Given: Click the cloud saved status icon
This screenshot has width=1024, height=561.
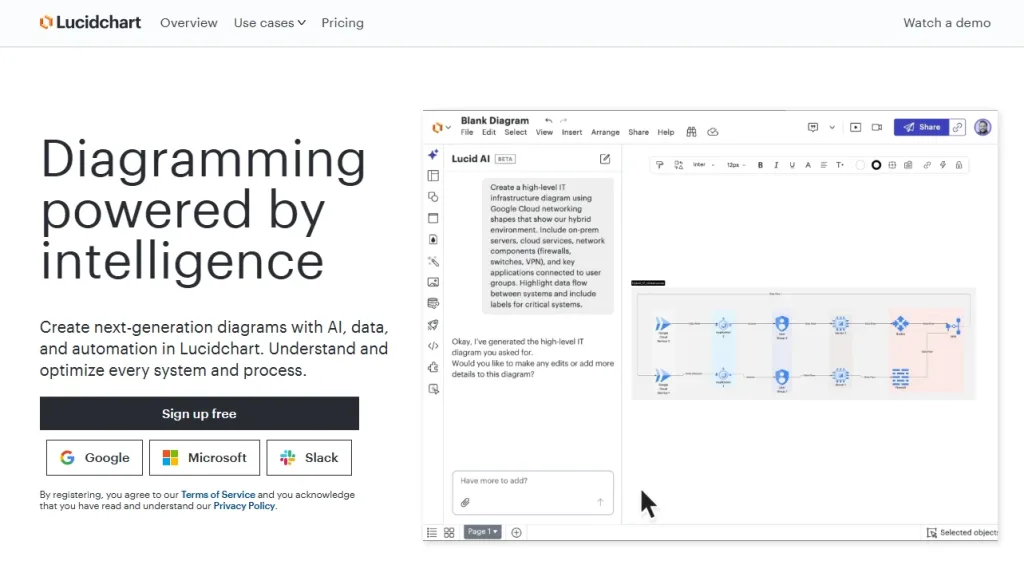Looking at the screenshot, I should [712, 132].
